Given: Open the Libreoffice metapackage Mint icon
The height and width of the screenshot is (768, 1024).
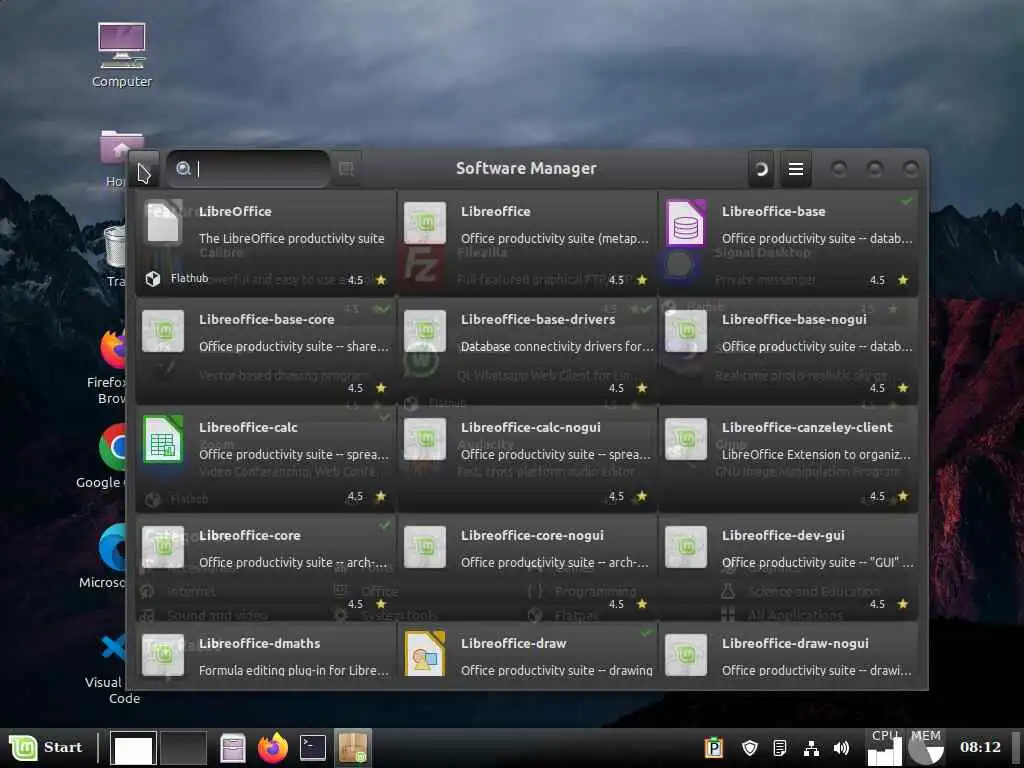Looking at the screenshot, I should [424, 223].
